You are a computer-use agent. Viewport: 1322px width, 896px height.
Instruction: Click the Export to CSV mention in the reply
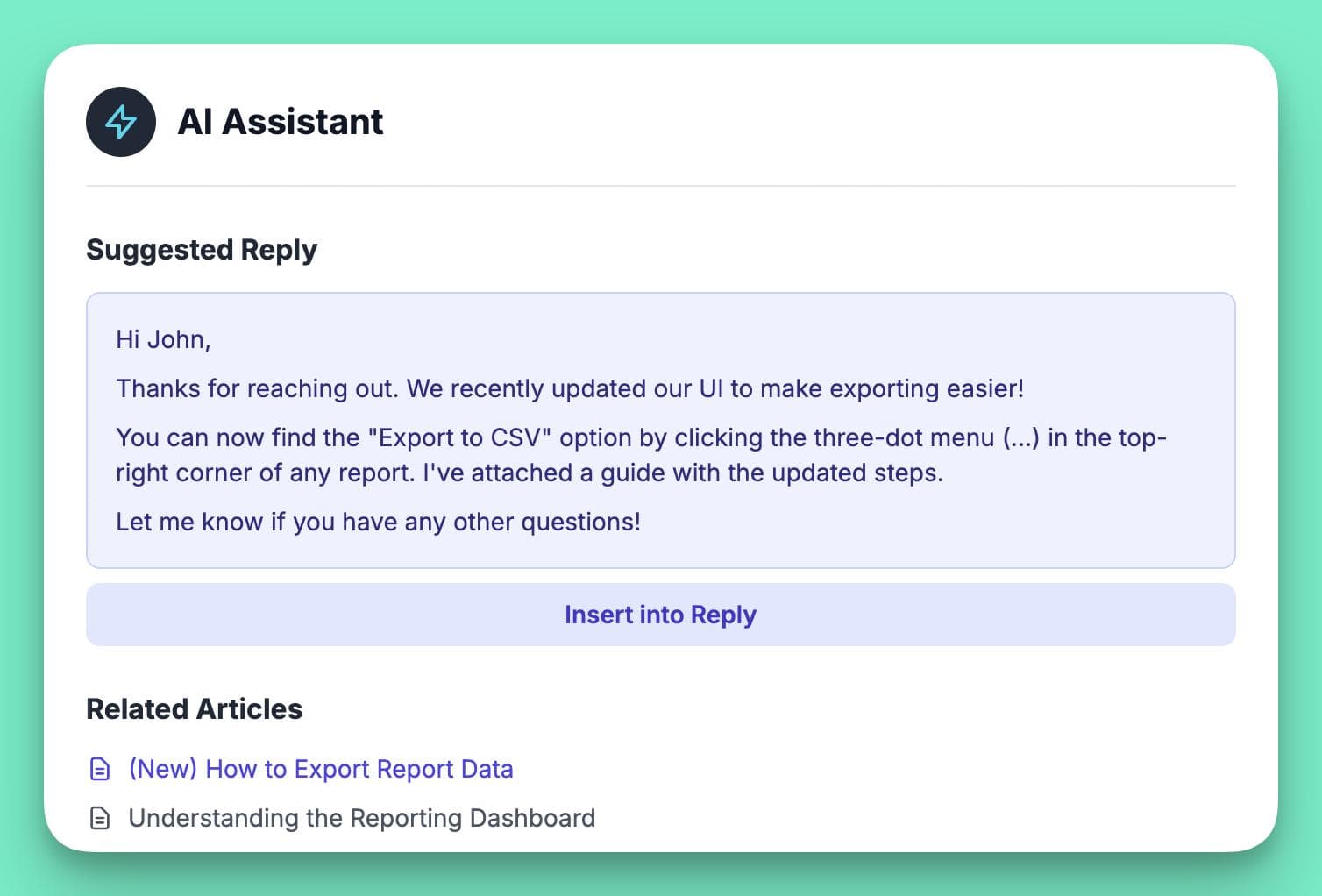point(459,437)
